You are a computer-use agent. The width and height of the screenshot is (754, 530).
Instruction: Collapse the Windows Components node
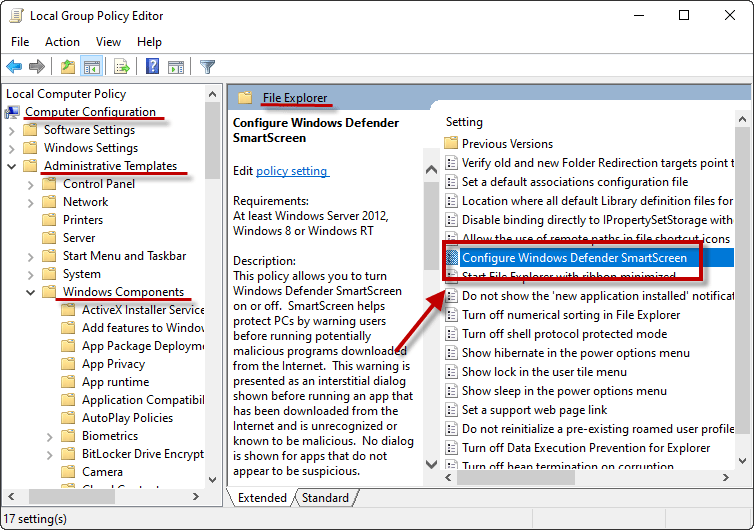click(31, 292)
